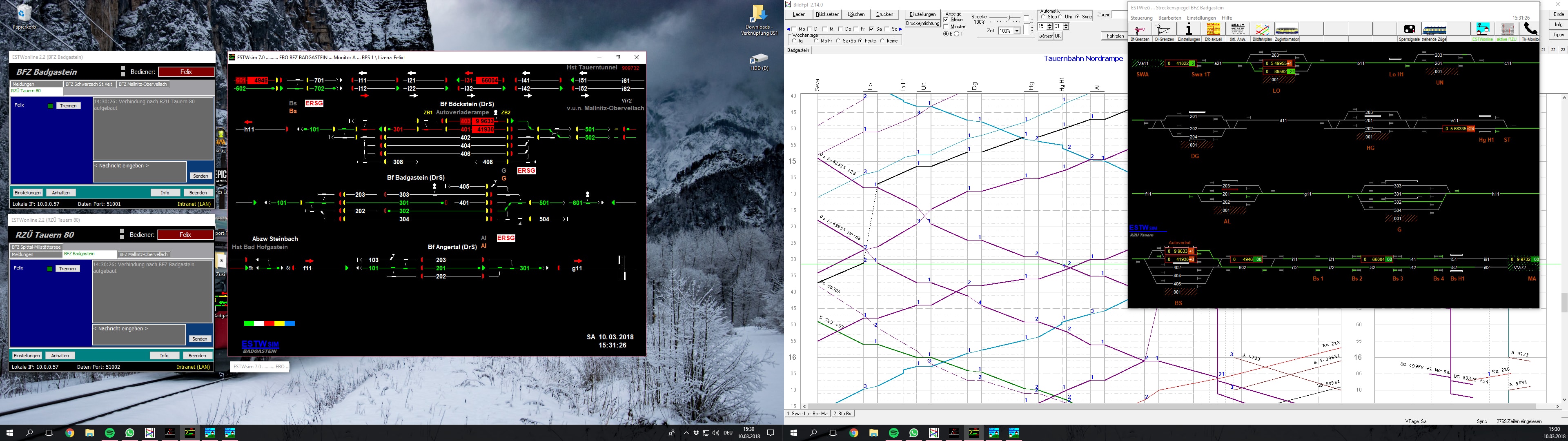Show Bfo-aktuell departure board

[x=1213, y=29]
